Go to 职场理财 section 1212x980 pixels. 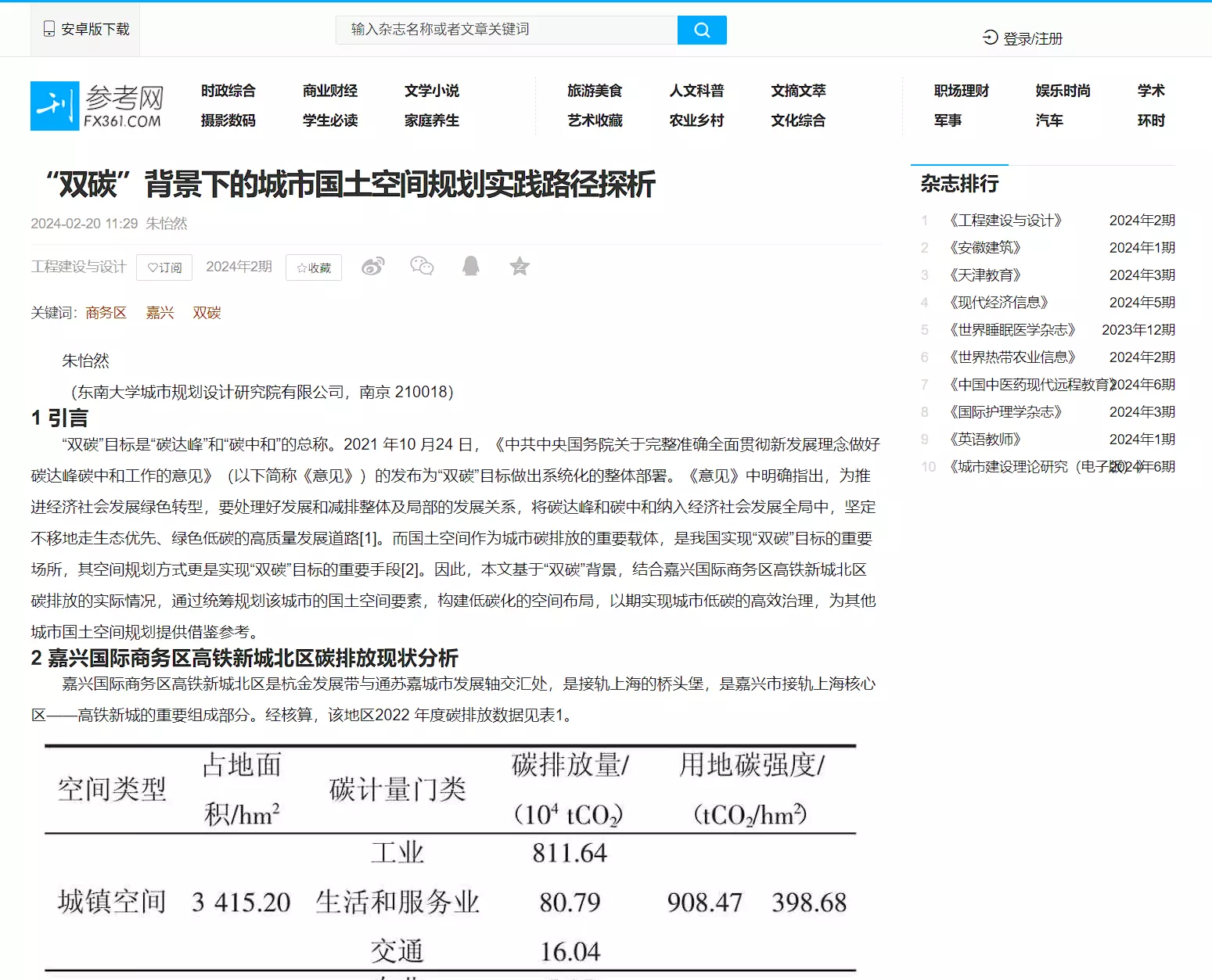(x=961, y=91)
